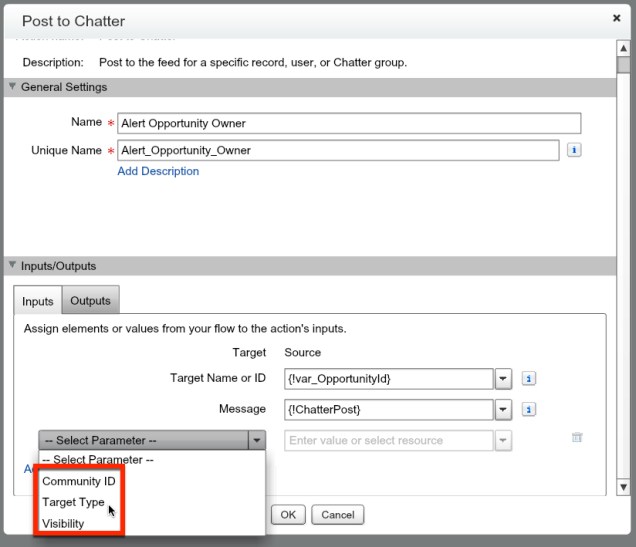Image resolution: width=636 pixels, height=547 pixels.
Task: Click the info icon for Message
Action: pos(528,409)
